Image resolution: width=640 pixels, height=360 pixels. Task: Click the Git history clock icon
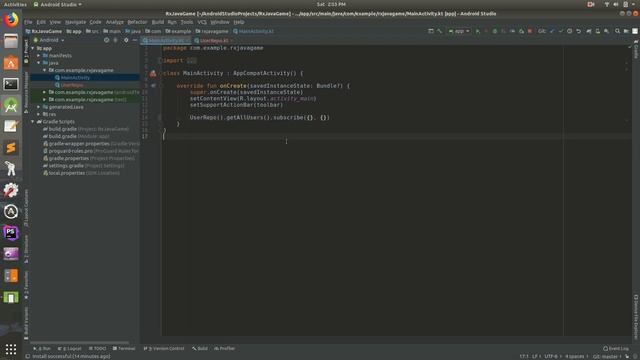point(569,31)
